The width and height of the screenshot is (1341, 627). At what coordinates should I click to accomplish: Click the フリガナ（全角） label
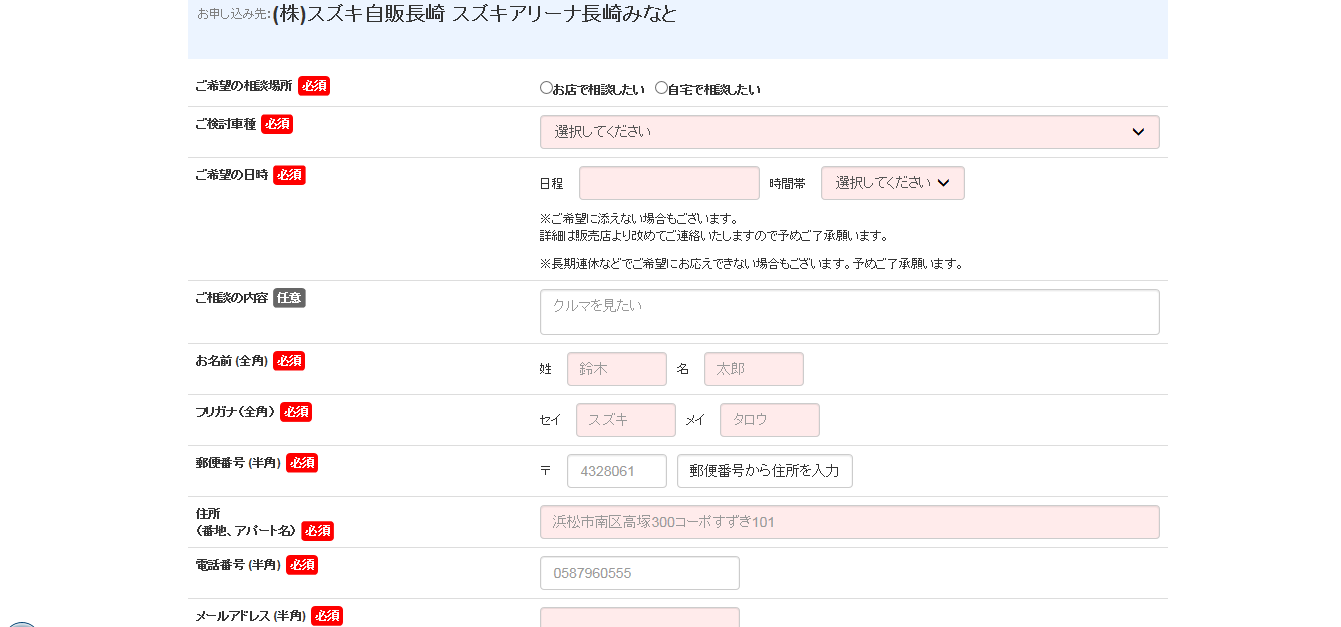[235, 411]
